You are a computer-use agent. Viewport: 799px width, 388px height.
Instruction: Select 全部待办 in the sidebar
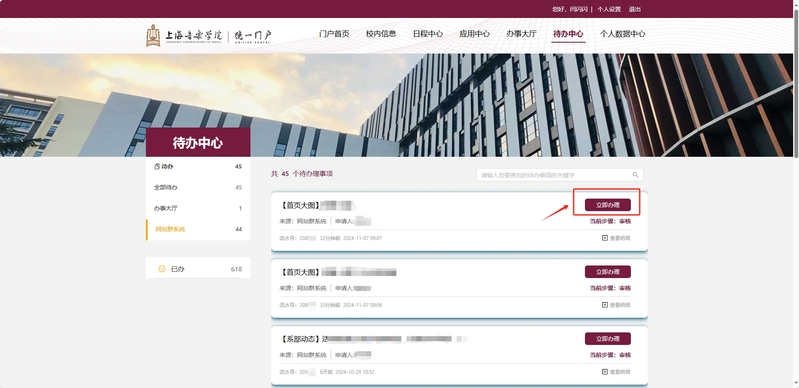pyautogui.click(x=198, y=188)
